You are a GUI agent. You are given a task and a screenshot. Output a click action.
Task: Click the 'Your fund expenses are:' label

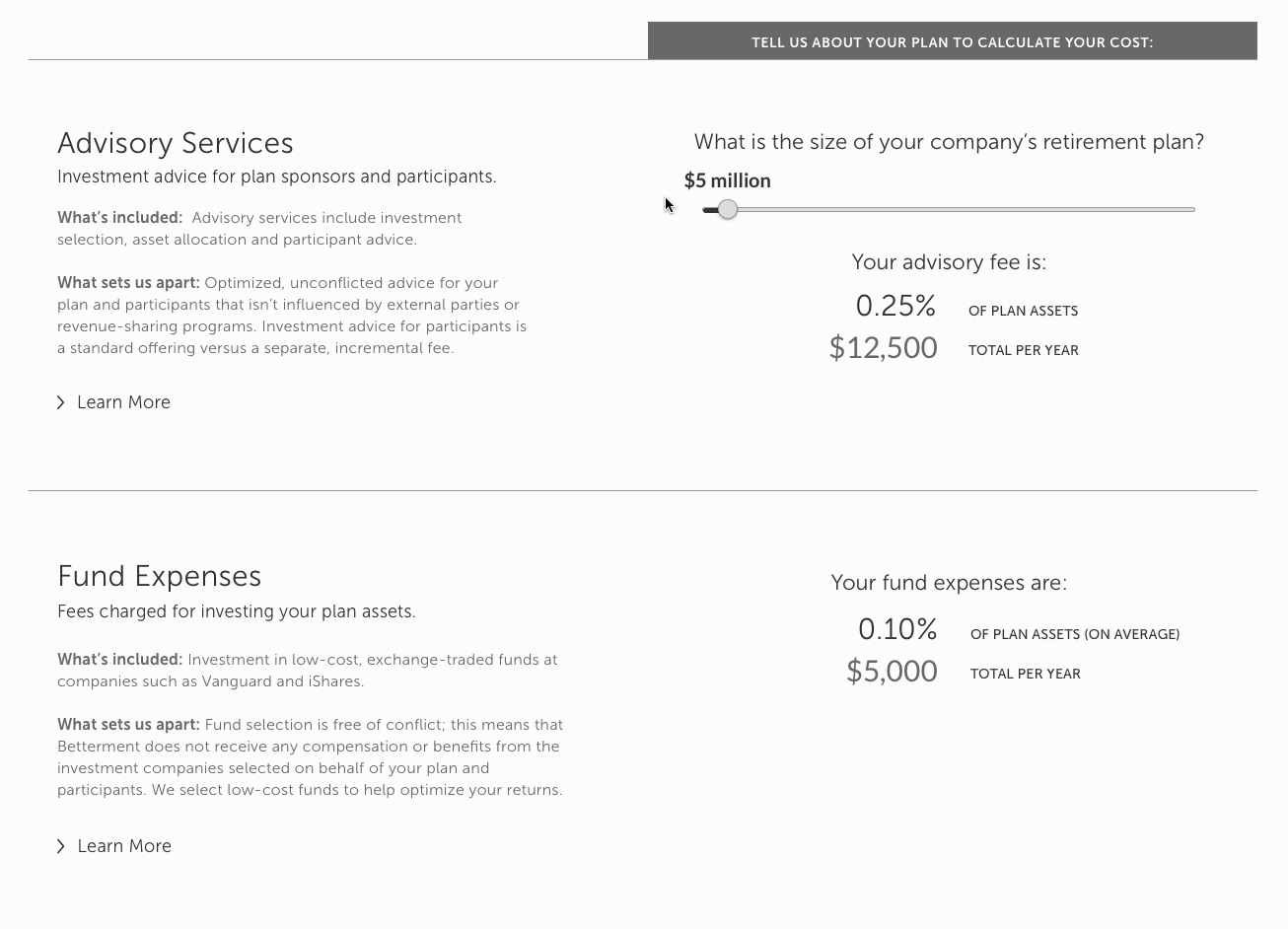pos(949,583)
